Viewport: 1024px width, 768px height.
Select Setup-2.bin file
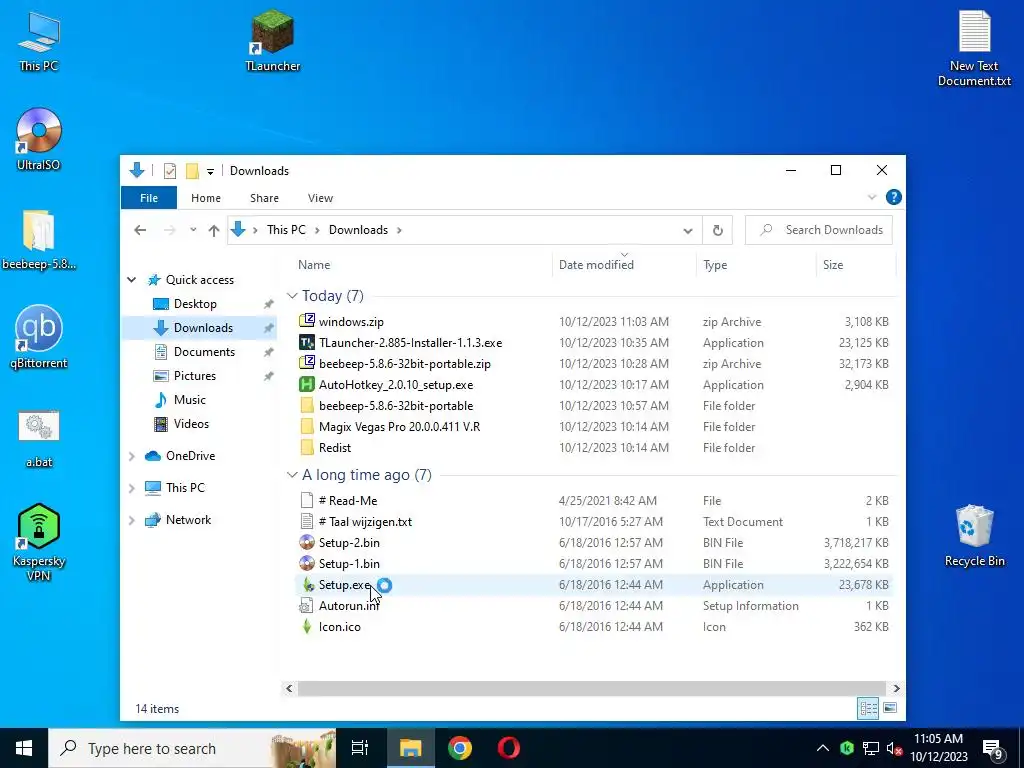[x=349, y=543]
